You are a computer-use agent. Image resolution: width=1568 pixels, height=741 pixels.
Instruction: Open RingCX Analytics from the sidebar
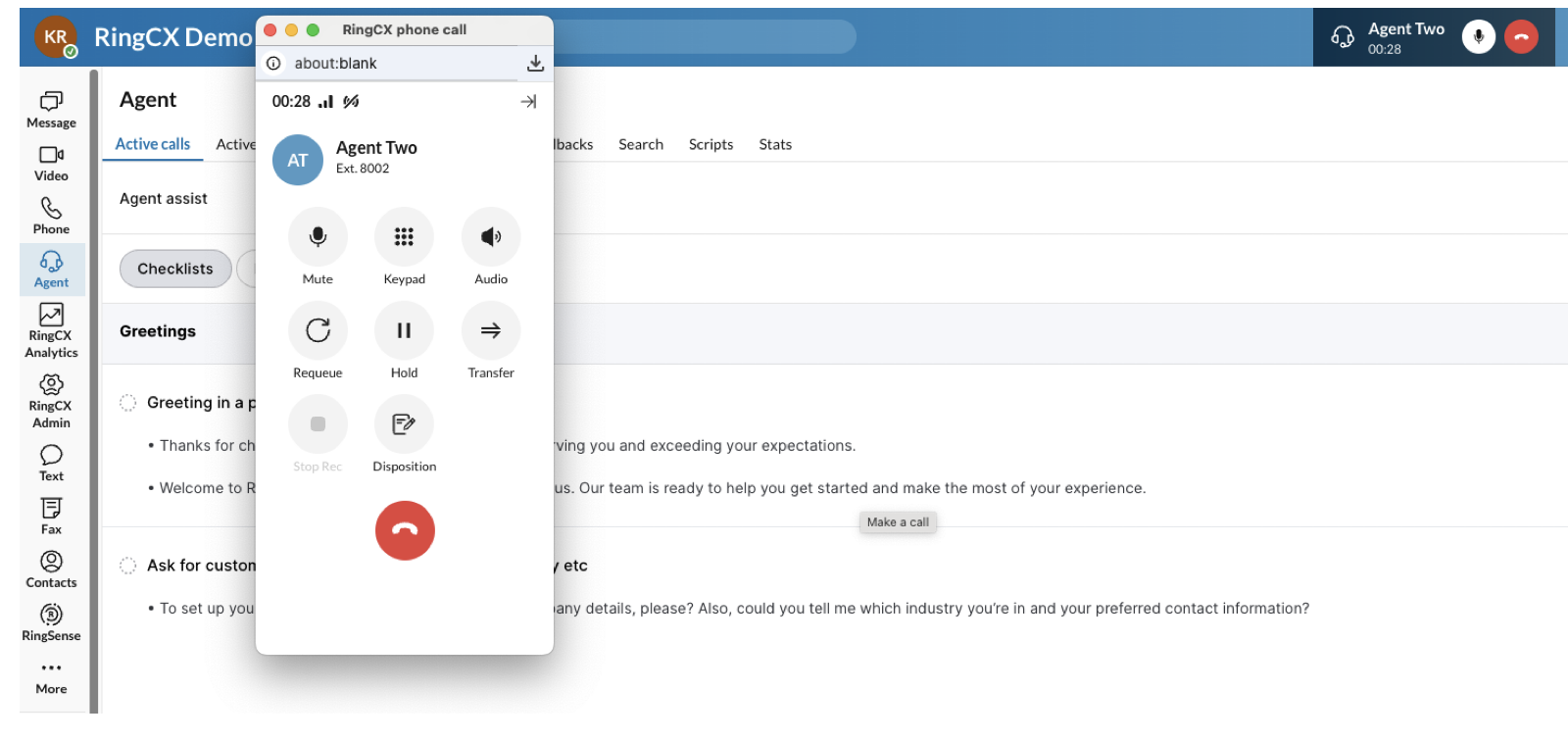[51, 331]
